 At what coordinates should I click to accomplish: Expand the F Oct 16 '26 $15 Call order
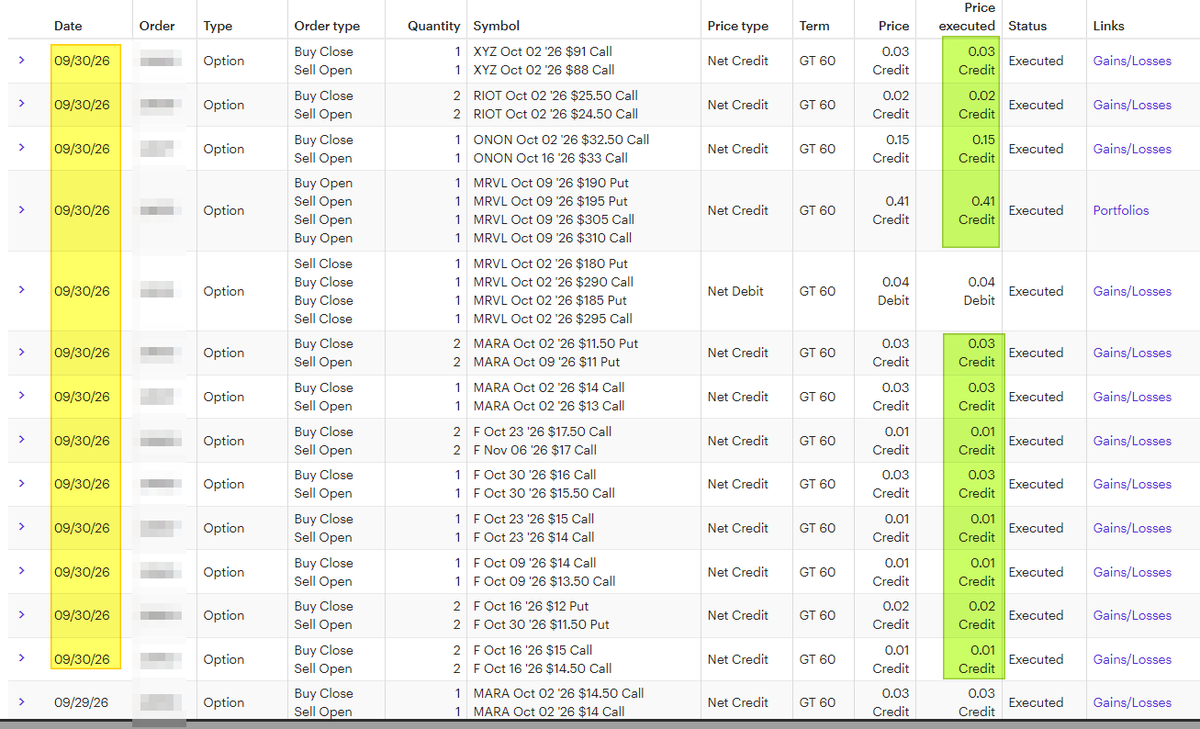tap(21, 659)
